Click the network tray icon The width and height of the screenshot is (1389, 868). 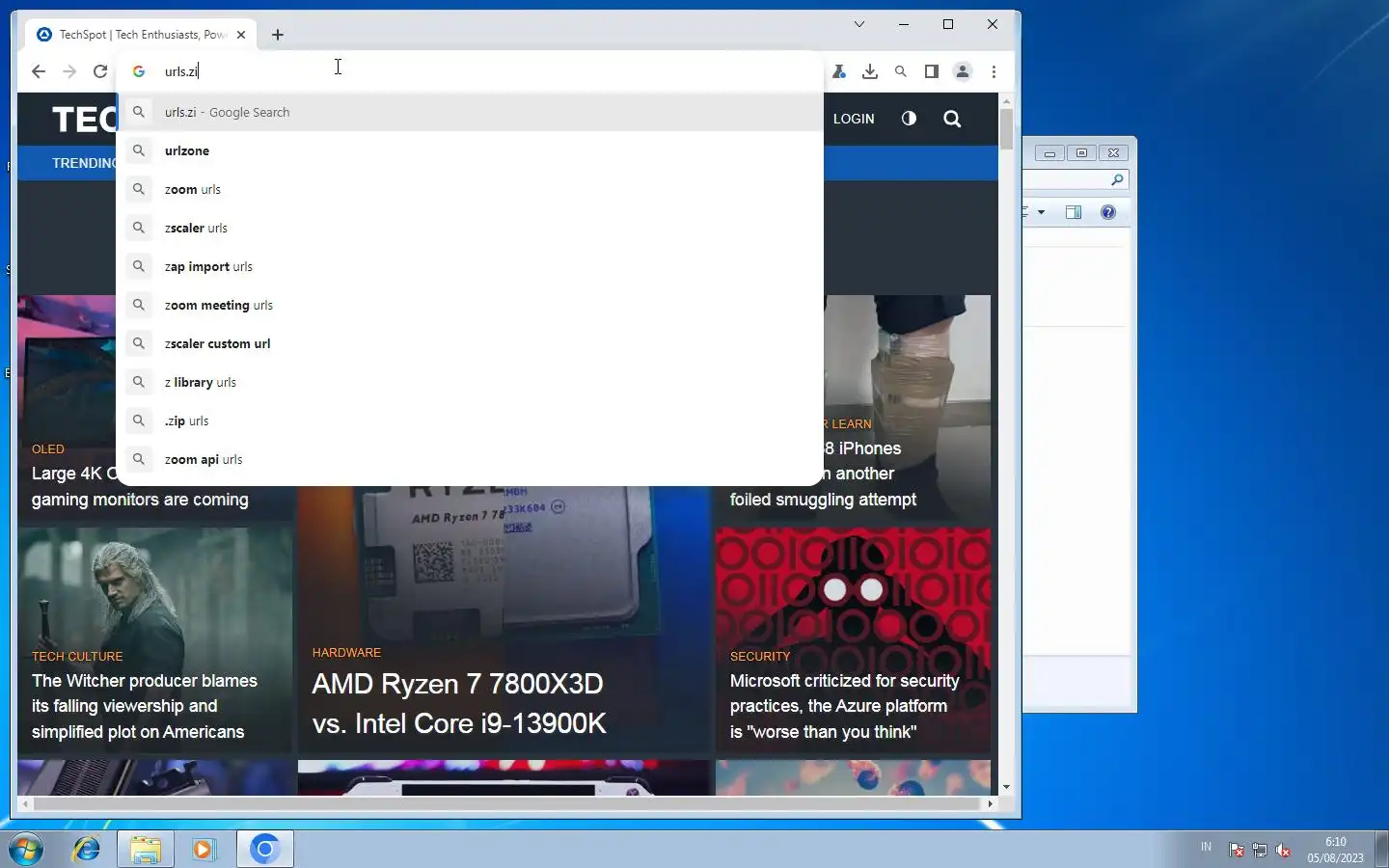[x=1260, y=850]
